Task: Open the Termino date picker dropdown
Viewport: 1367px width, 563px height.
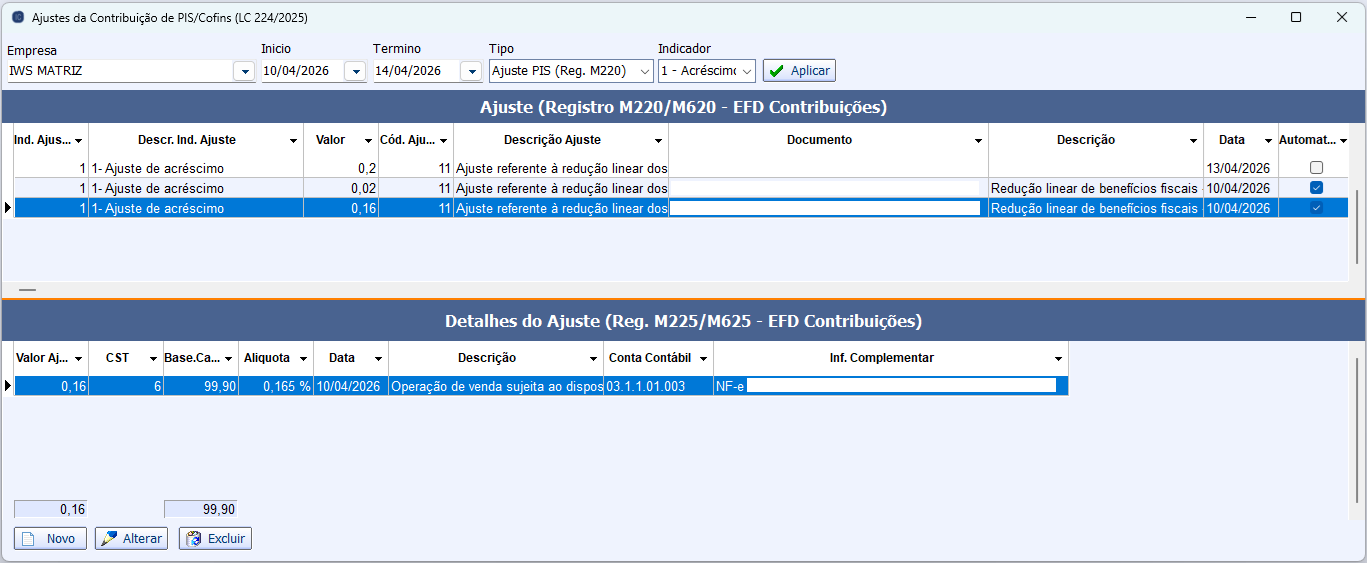Action: (x=471, y=71)
